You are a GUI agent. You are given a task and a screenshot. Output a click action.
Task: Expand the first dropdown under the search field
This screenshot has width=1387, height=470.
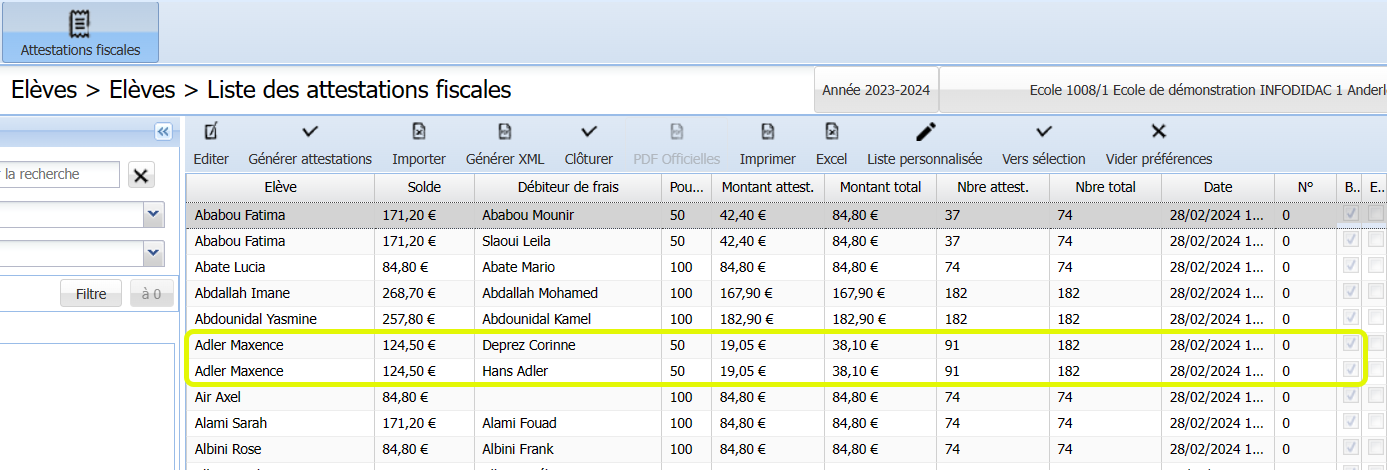click(153, 214)
